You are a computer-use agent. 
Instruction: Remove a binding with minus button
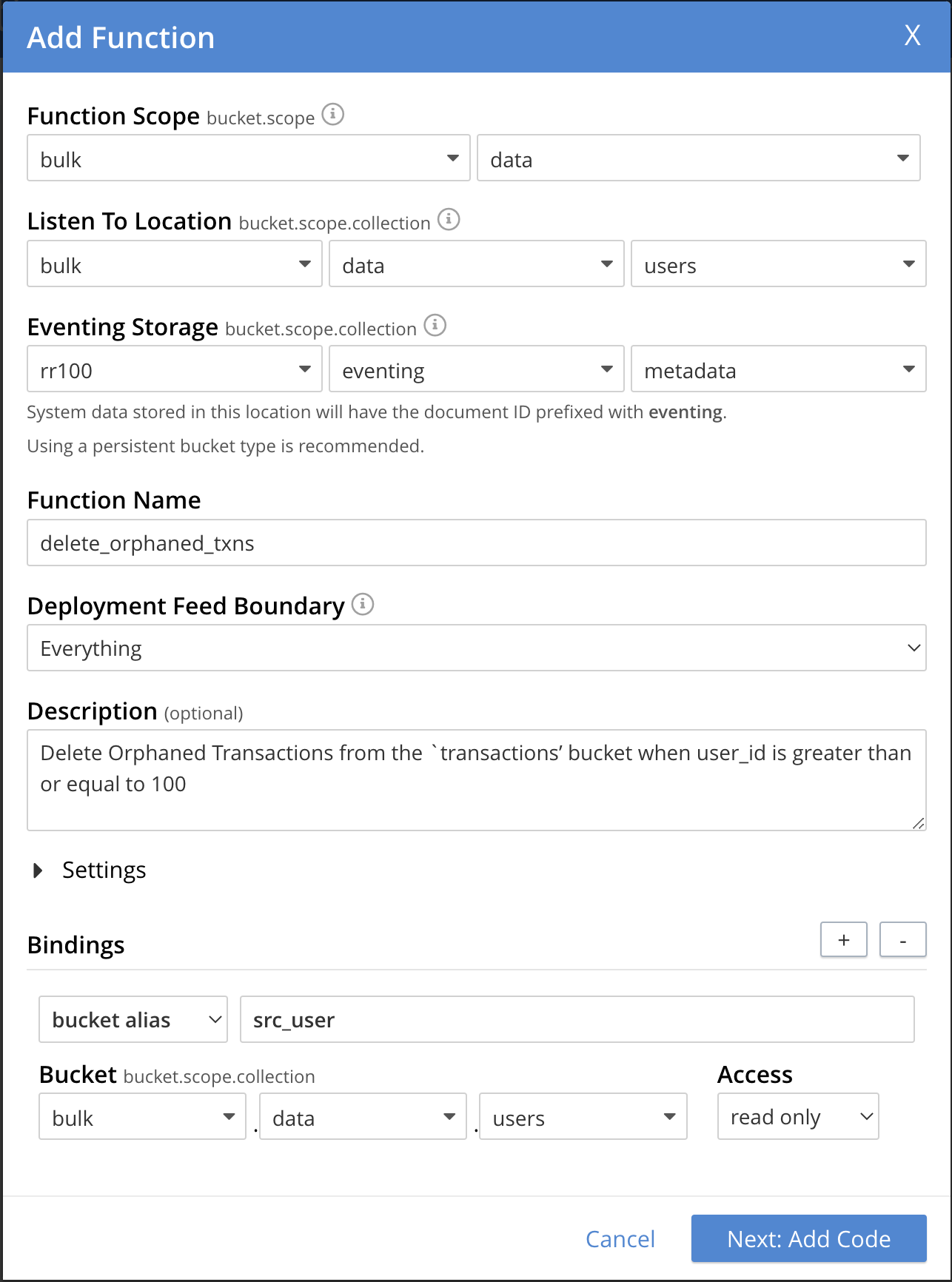(902, 940)
